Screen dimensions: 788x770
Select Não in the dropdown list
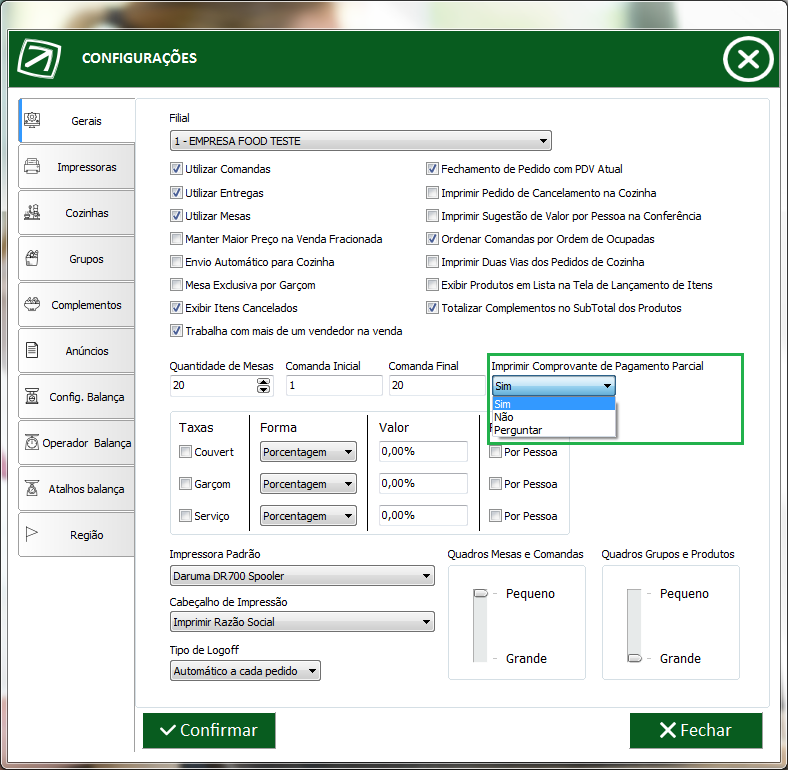tap(553, 417)
